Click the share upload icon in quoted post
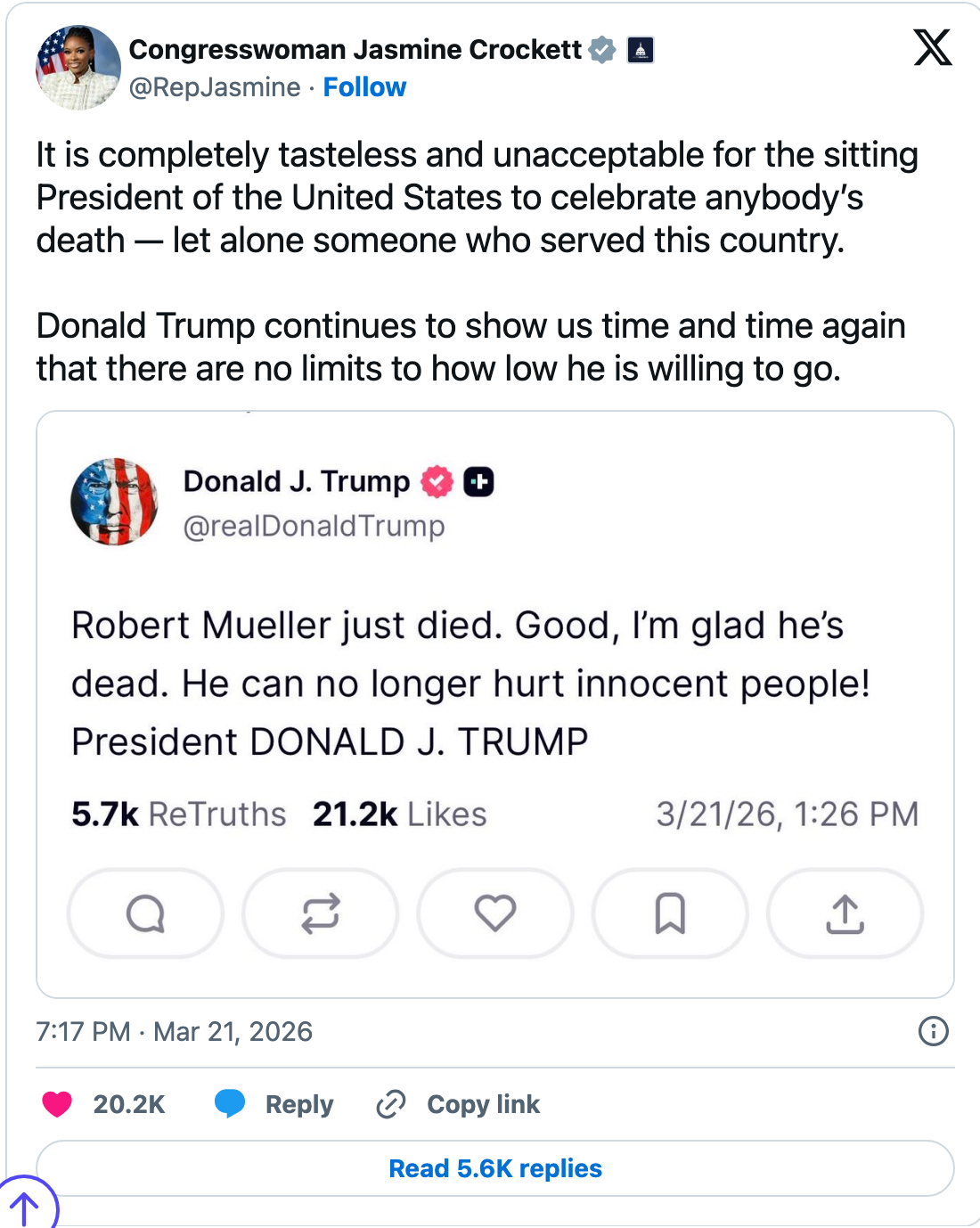The image size is (980, 1228). coord(845,913)
